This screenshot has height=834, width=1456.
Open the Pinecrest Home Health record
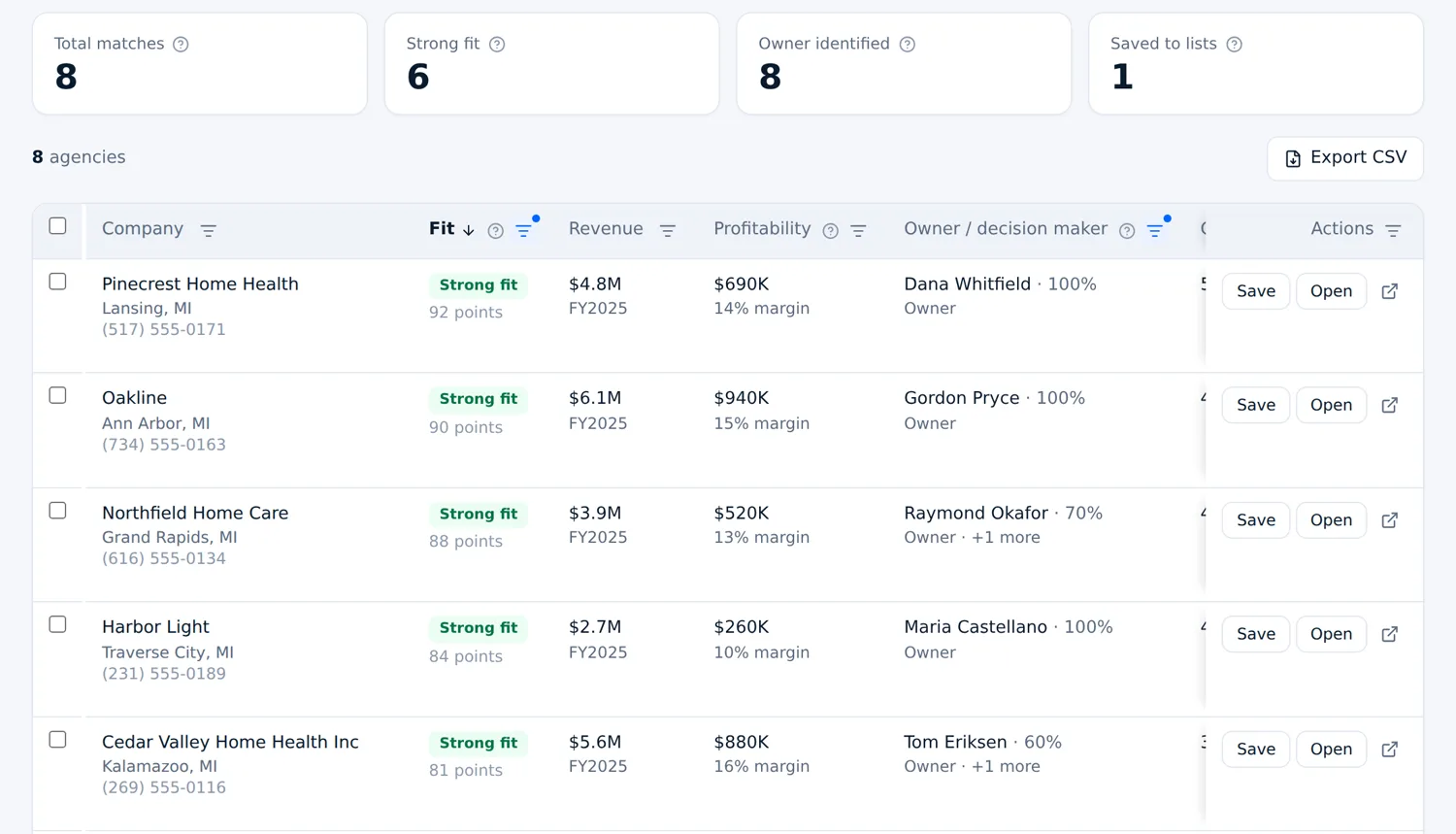coord(1331,291)
